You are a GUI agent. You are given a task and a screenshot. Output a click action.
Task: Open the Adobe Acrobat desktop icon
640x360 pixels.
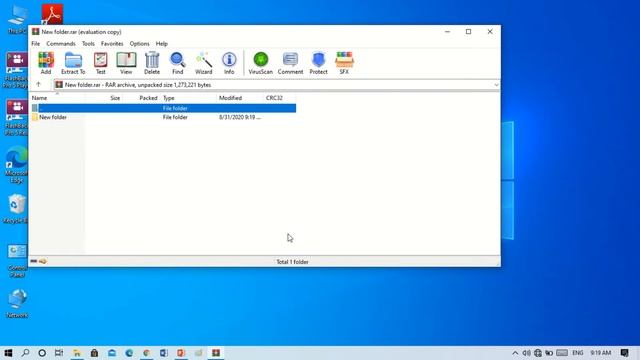(x=52, y=13)
